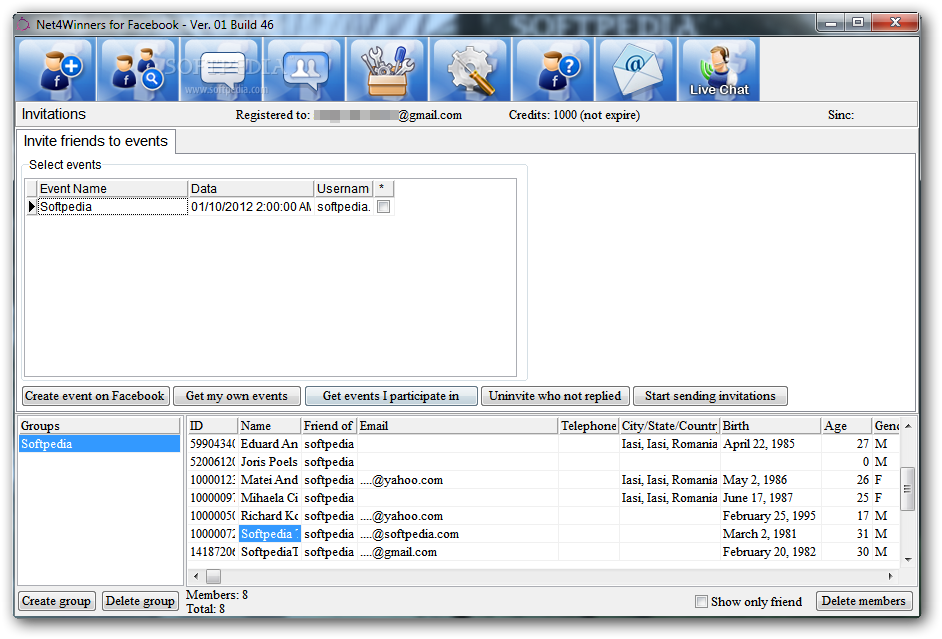Select the Softpedia group in Groups list
942x639 pixels.
(99, 444)
